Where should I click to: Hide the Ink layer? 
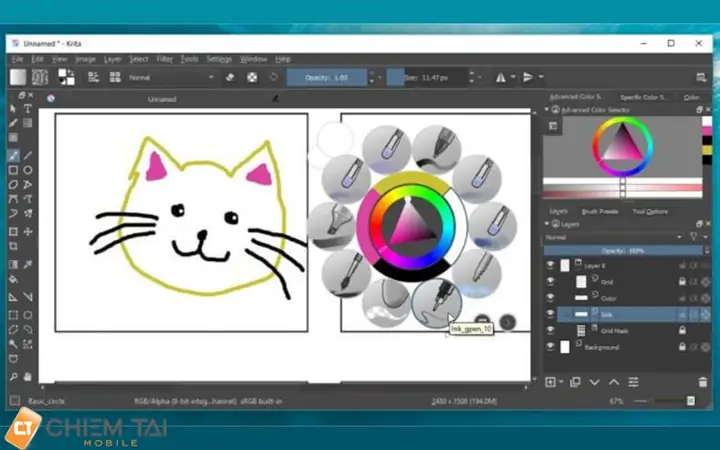click(x=550, y=315)
